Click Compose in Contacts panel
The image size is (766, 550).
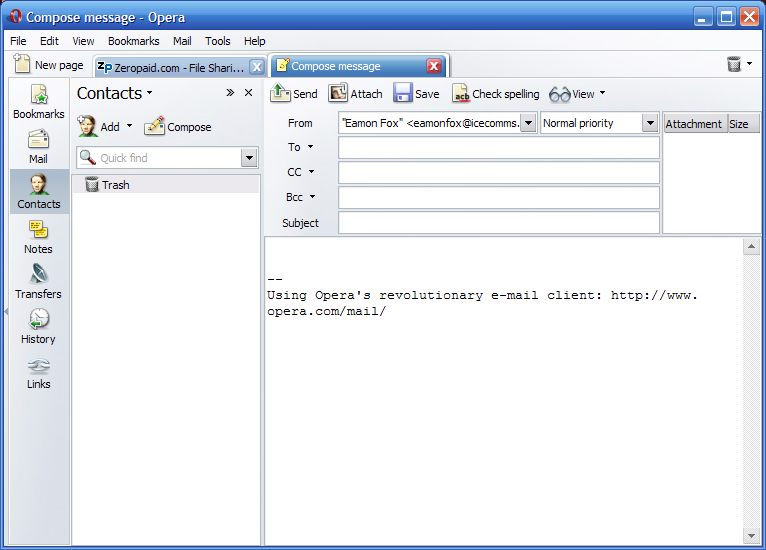pos(178,127)
